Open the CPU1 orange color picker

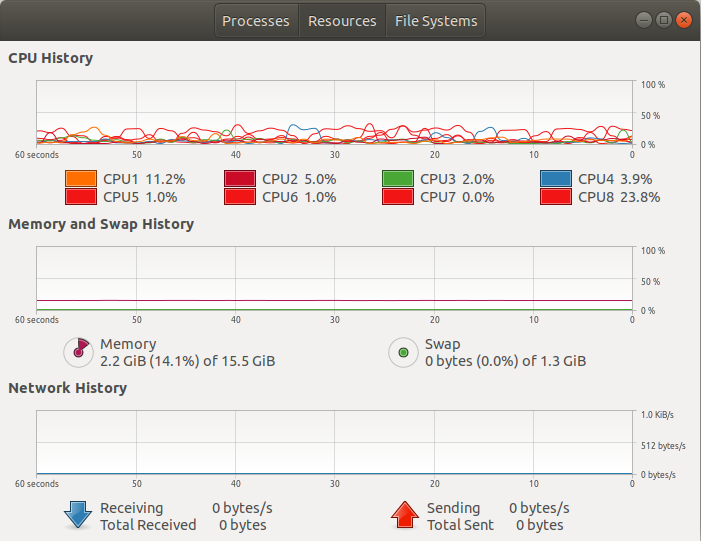pyautogui.click(x=80, y=179)
